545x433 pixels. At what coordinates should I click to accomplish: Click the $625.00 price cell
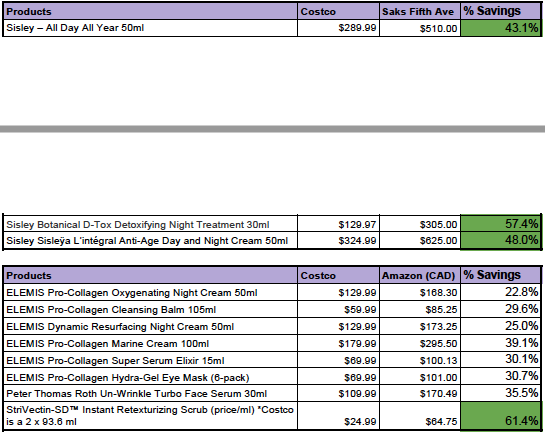[x=420, y=240]
